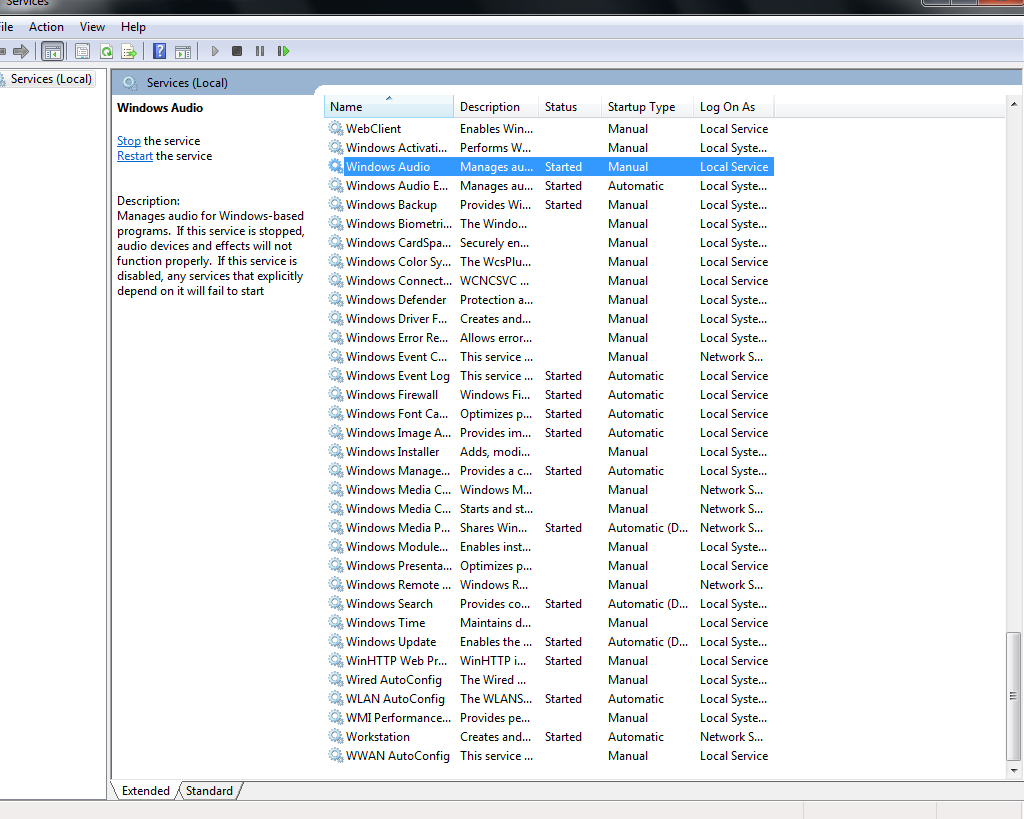
Task: Toggle the Show/Hide Action Pane icon
Action: click(x=184, y=51)
